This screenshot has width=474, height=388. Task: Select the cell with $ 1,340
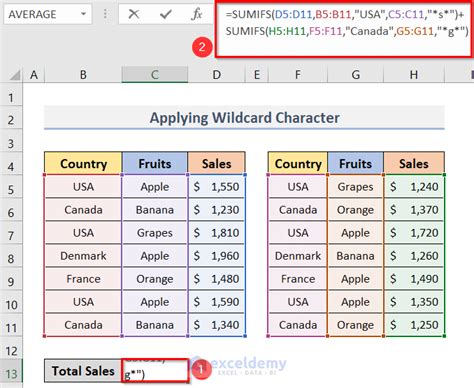tap(217, 325)
